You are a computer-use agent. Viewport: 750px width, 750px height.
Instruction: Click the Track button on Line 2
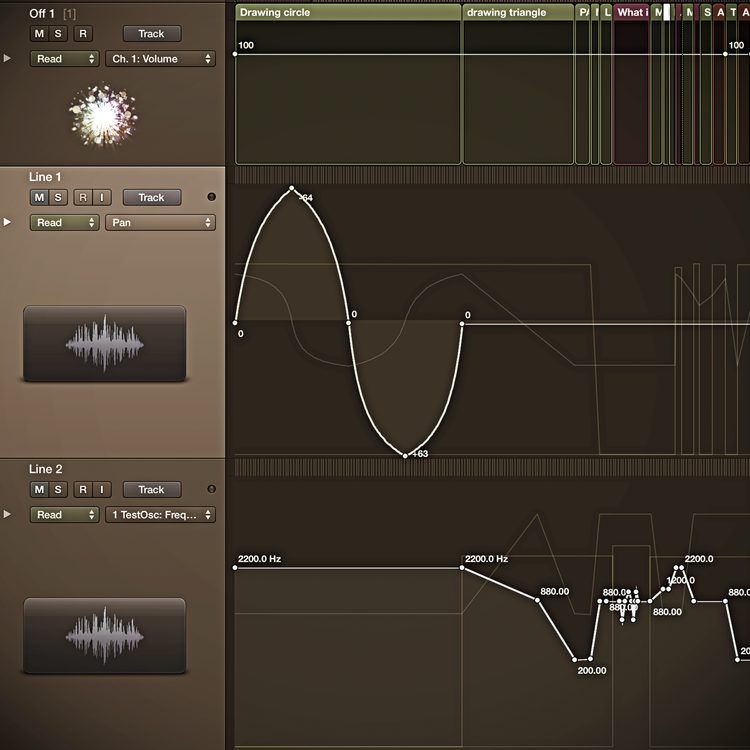click(151, 489)
